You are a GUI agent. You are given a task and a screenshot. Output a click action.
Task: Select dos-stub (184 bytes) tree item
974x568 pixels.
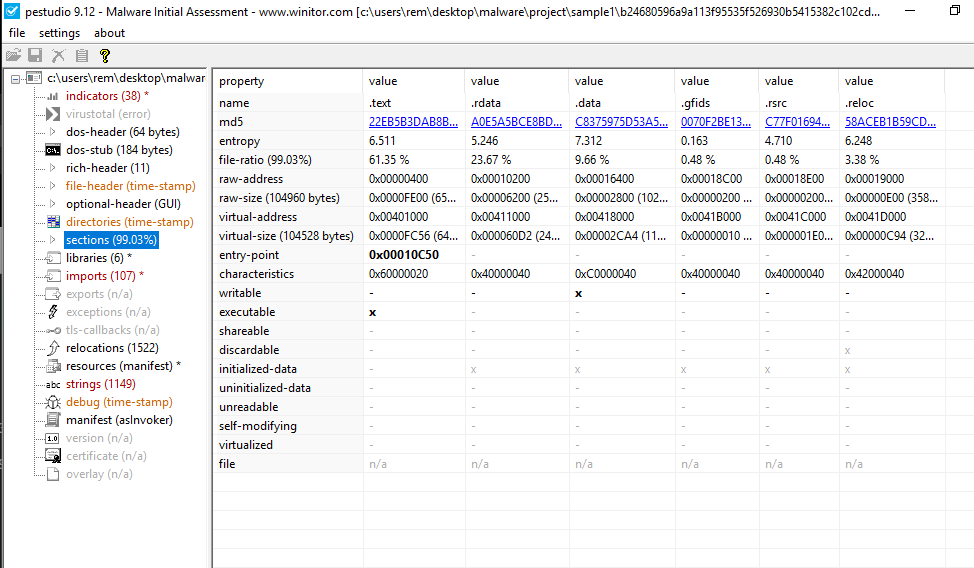coord(119,150)
